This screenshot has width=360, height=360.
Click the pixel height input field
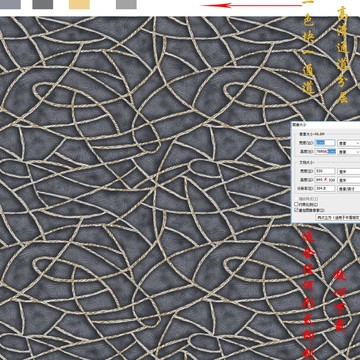coord(325,152)
